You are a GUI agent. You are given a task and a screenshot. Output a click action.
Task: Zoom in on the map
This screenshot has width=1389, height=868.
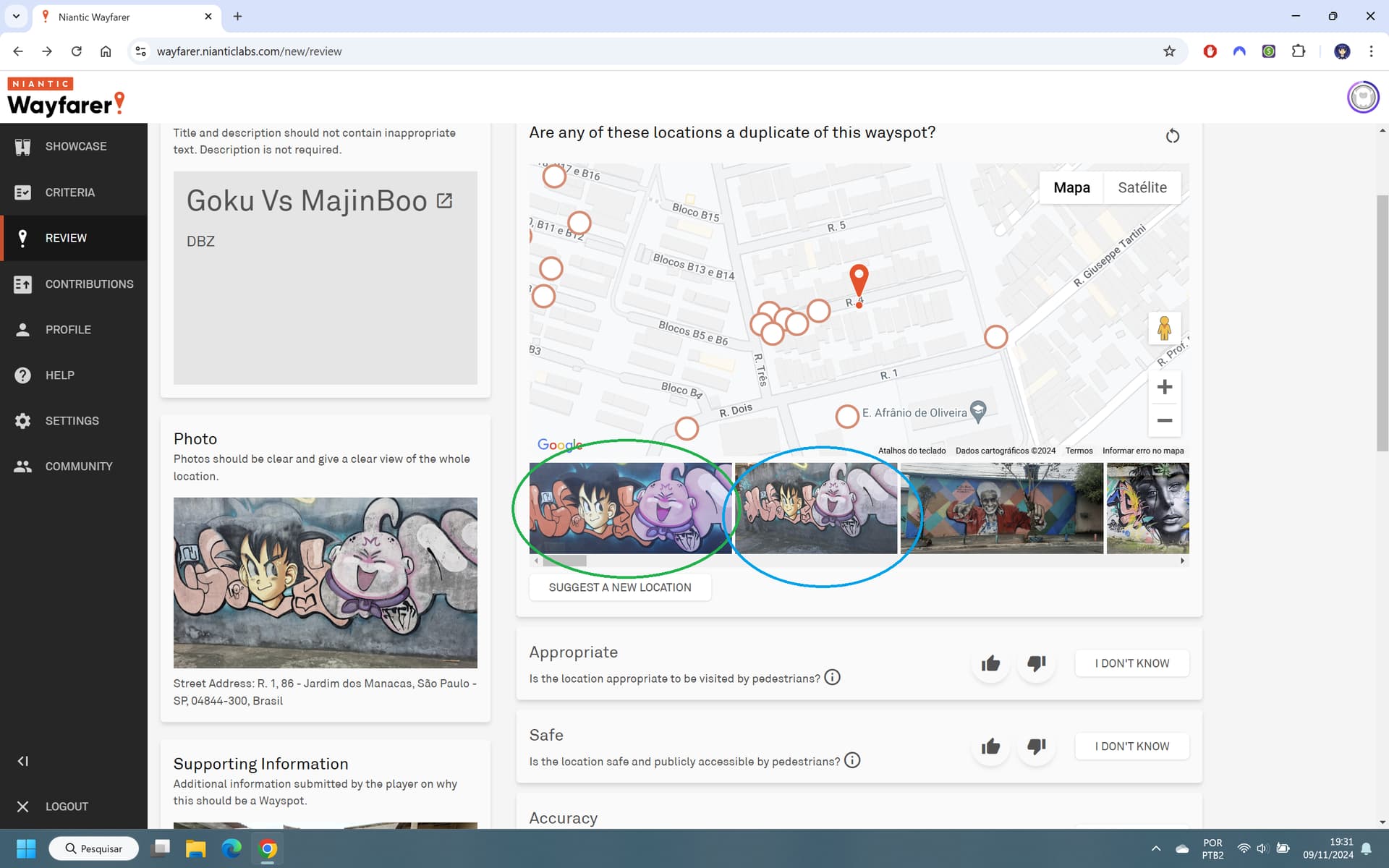tap(1165, 387)
